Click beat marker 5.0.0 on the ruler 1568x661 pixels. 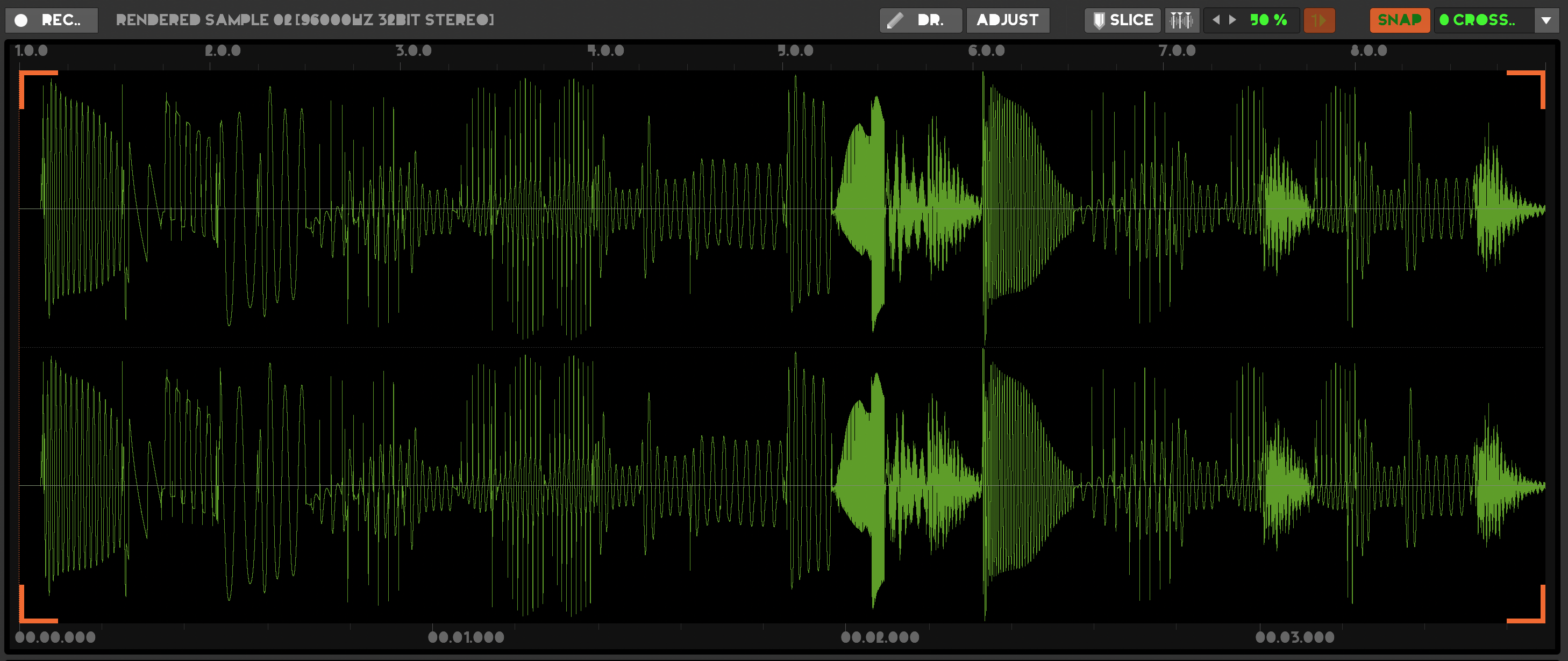point(795,51)
